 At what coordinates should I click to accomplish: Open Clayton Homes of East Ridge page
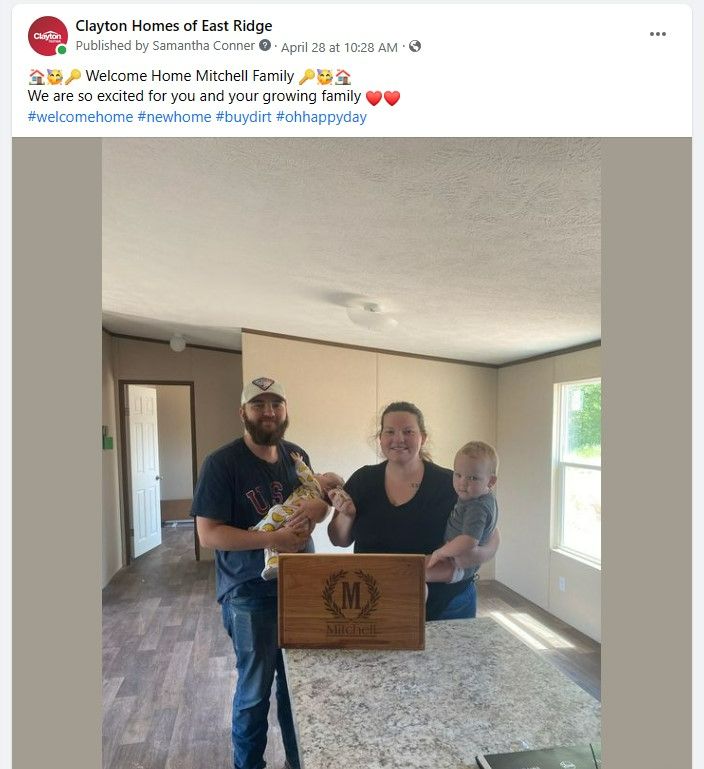tap(174, 26)
